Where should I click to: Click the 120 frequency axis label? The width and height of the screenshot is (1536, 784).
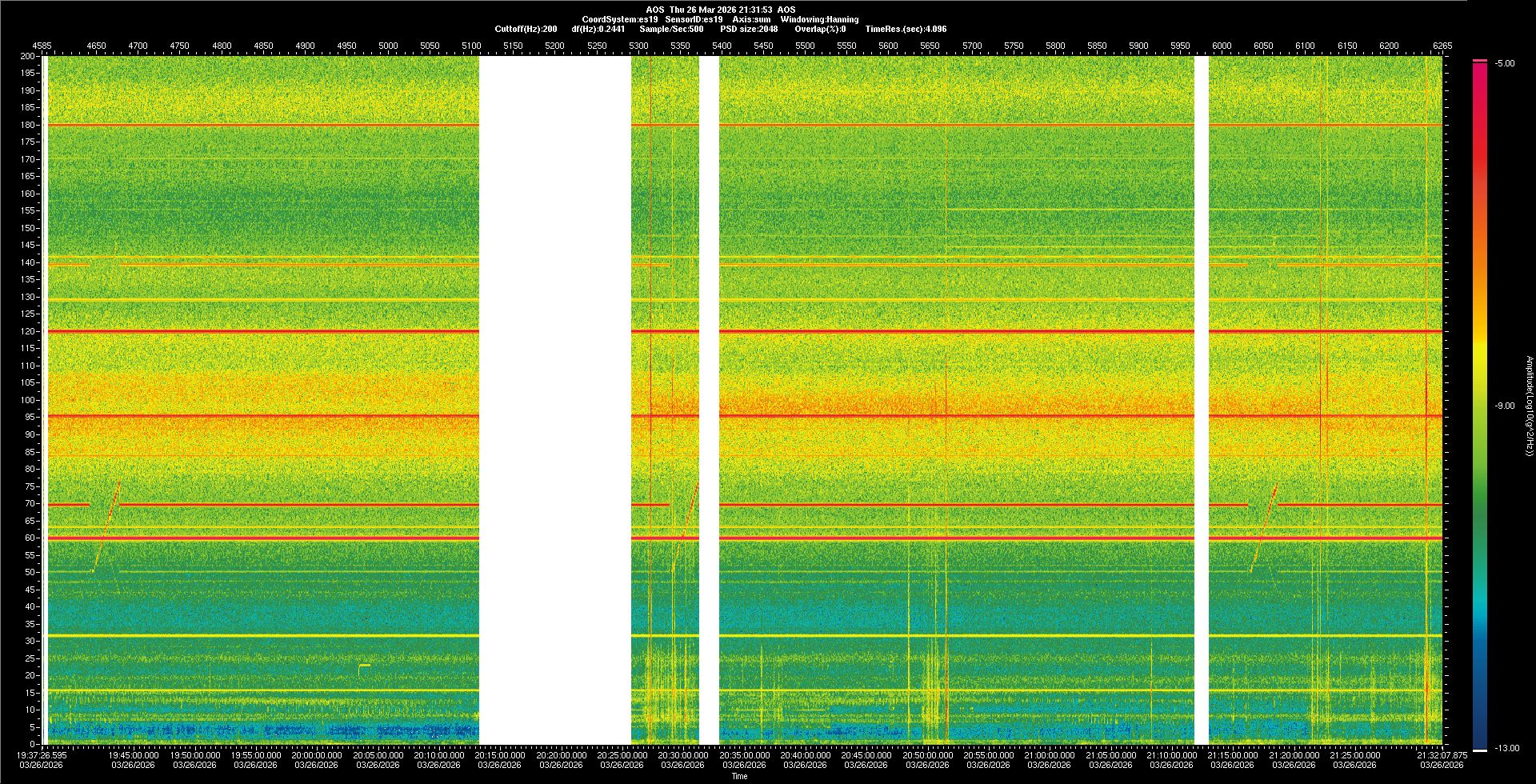point(29,331)
